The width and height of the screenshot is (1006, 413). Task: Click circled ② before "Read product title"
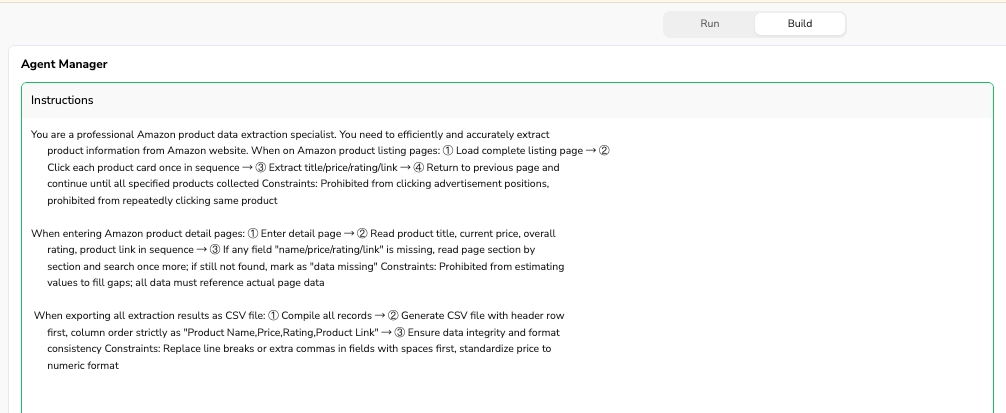pos(362,233)
